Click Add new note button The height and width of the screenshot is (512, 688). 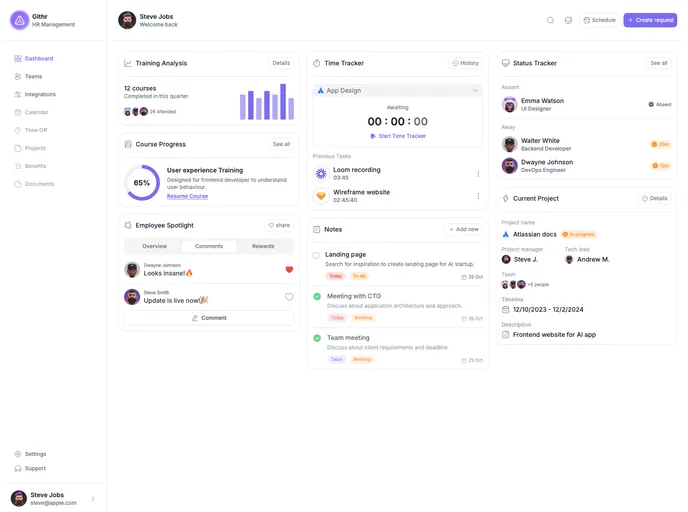click(463, 229)
